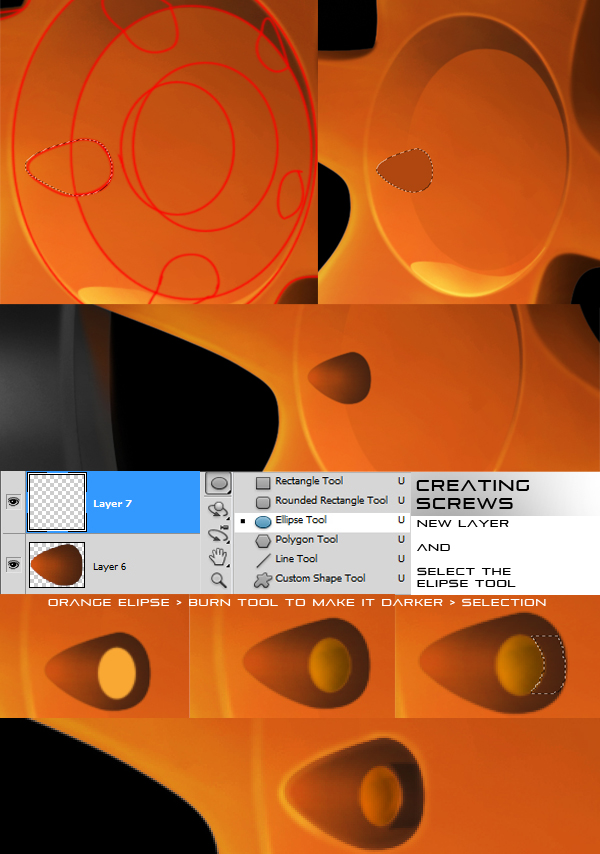Hide Layer 7 with its eye icon
The height and width of the screenshot is (854, 600).
tap(14, 502)
